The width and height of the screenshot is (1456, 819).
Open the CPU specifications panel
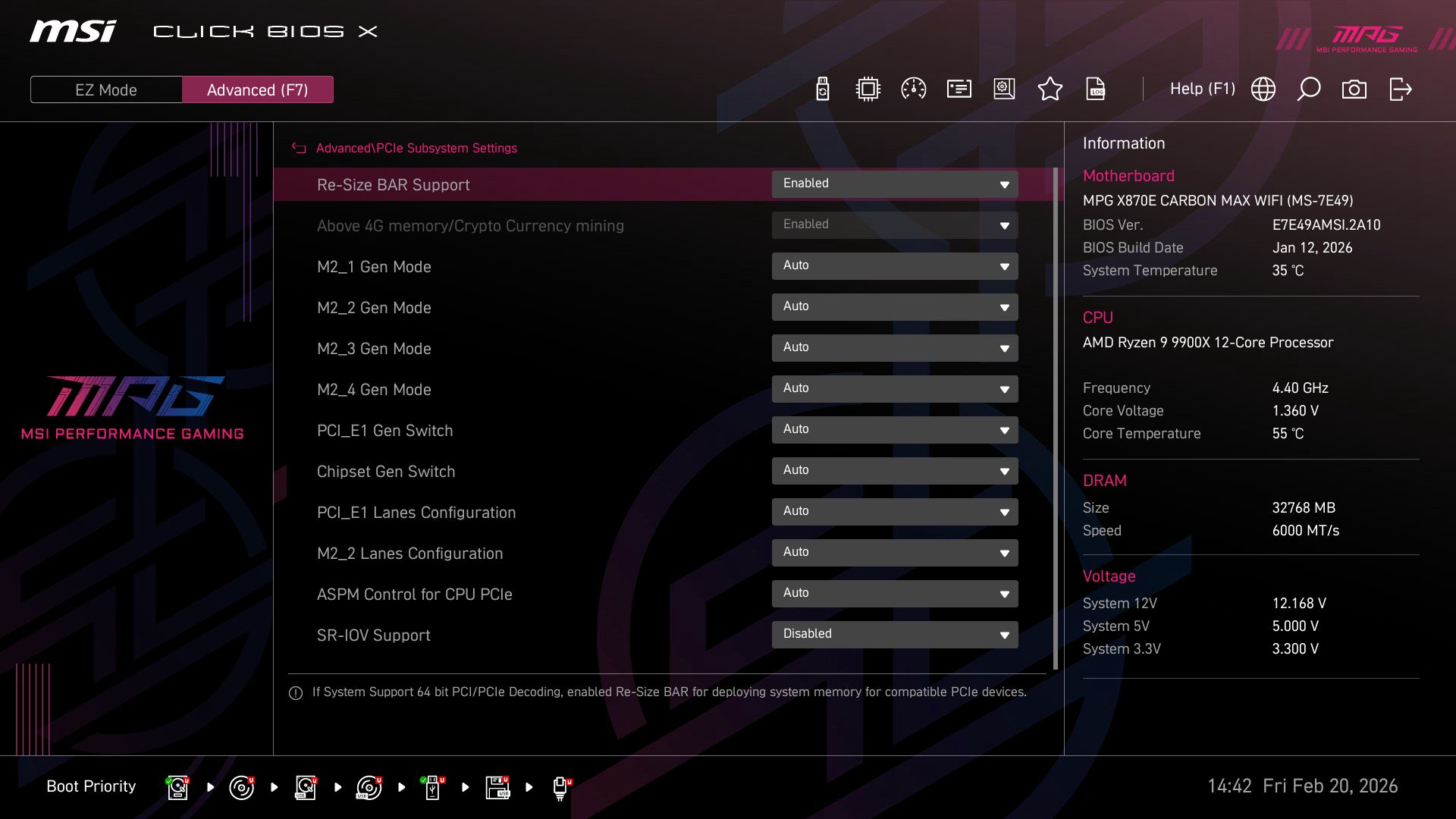pos(868,89)
